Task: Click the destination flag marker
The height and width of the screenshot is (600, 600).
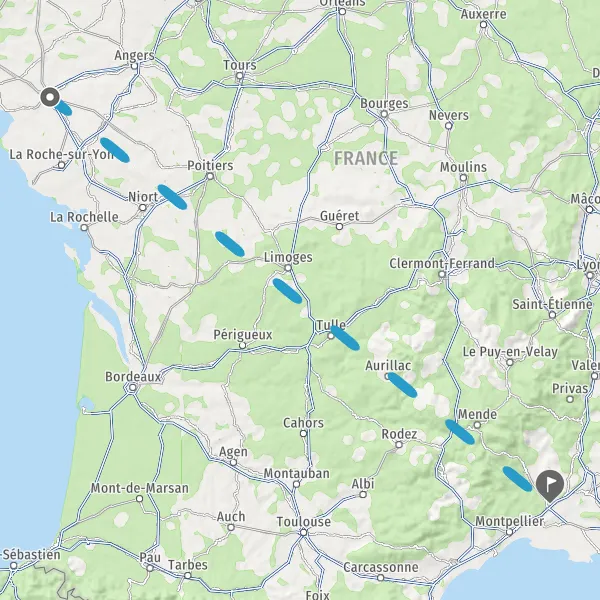Action: tap(549, 486)
